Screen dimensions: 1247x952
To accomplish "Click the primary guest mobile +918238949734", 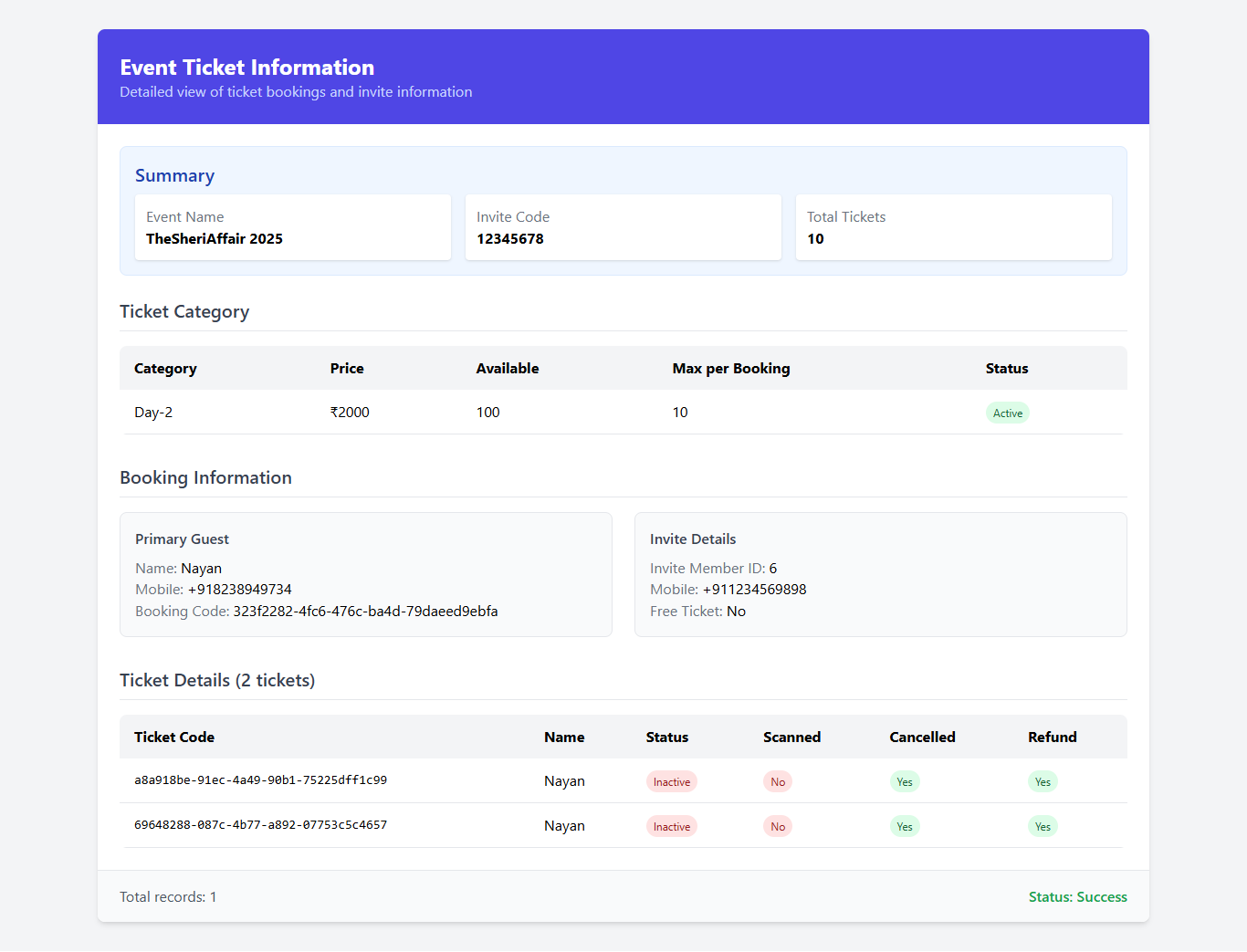I will point(239,590).
